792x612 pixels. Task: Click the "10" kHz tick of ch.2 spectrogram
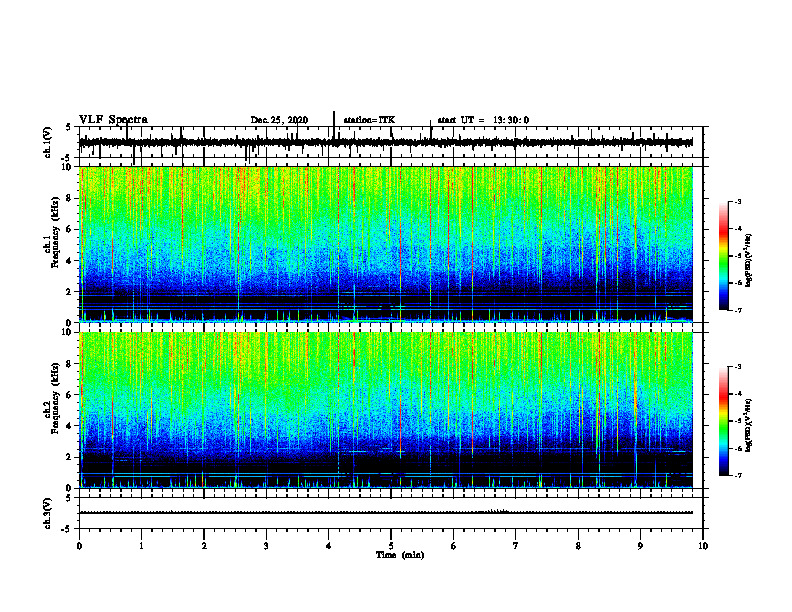coord(68,332)
